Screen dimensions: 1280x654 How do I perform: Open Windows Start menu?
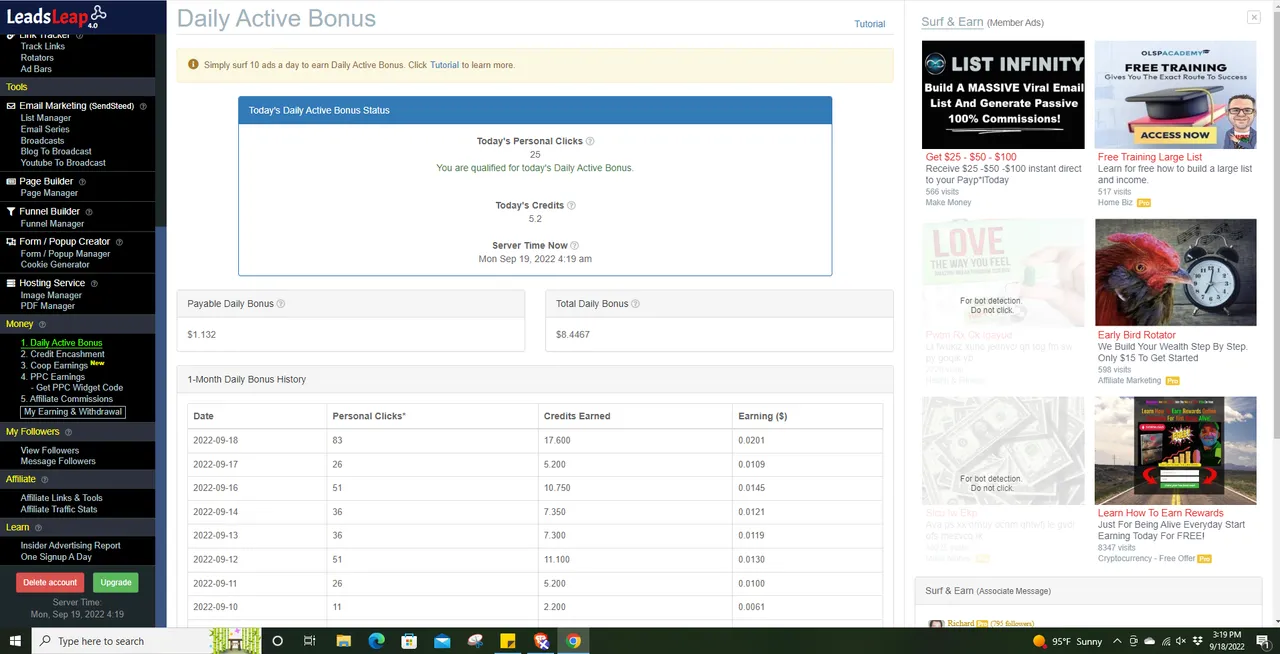click(x=15, y=641)
